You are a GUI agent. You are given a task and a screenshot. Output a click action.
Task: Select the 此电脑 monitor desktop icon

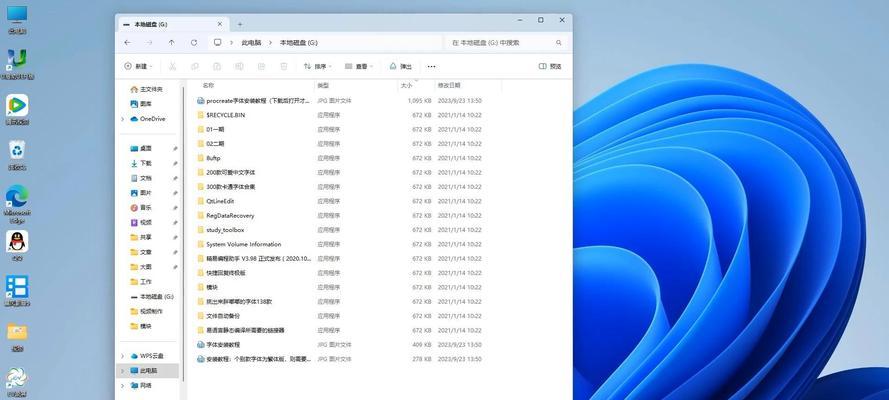pyautogui.click(x=17, y=20)
